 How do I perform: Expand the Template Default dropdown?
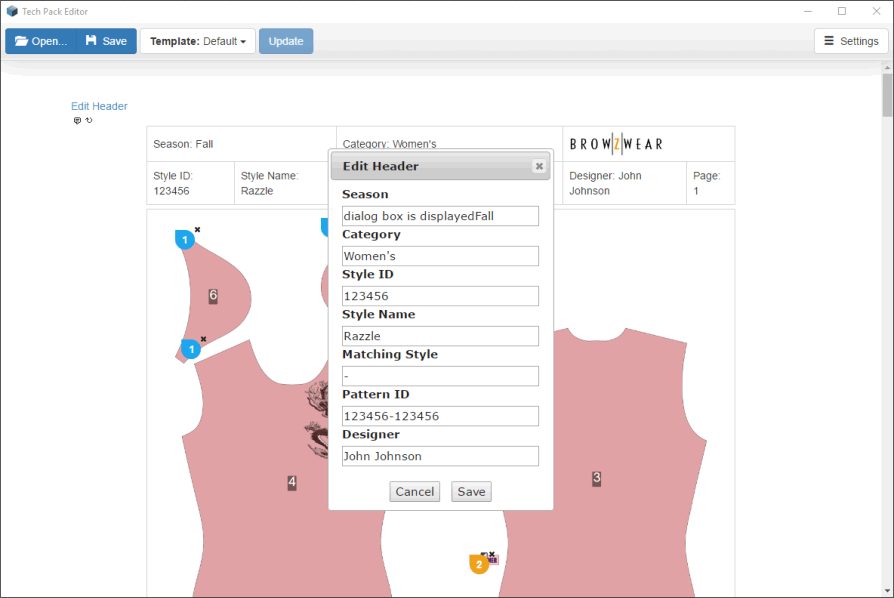[x=198, y=41]
